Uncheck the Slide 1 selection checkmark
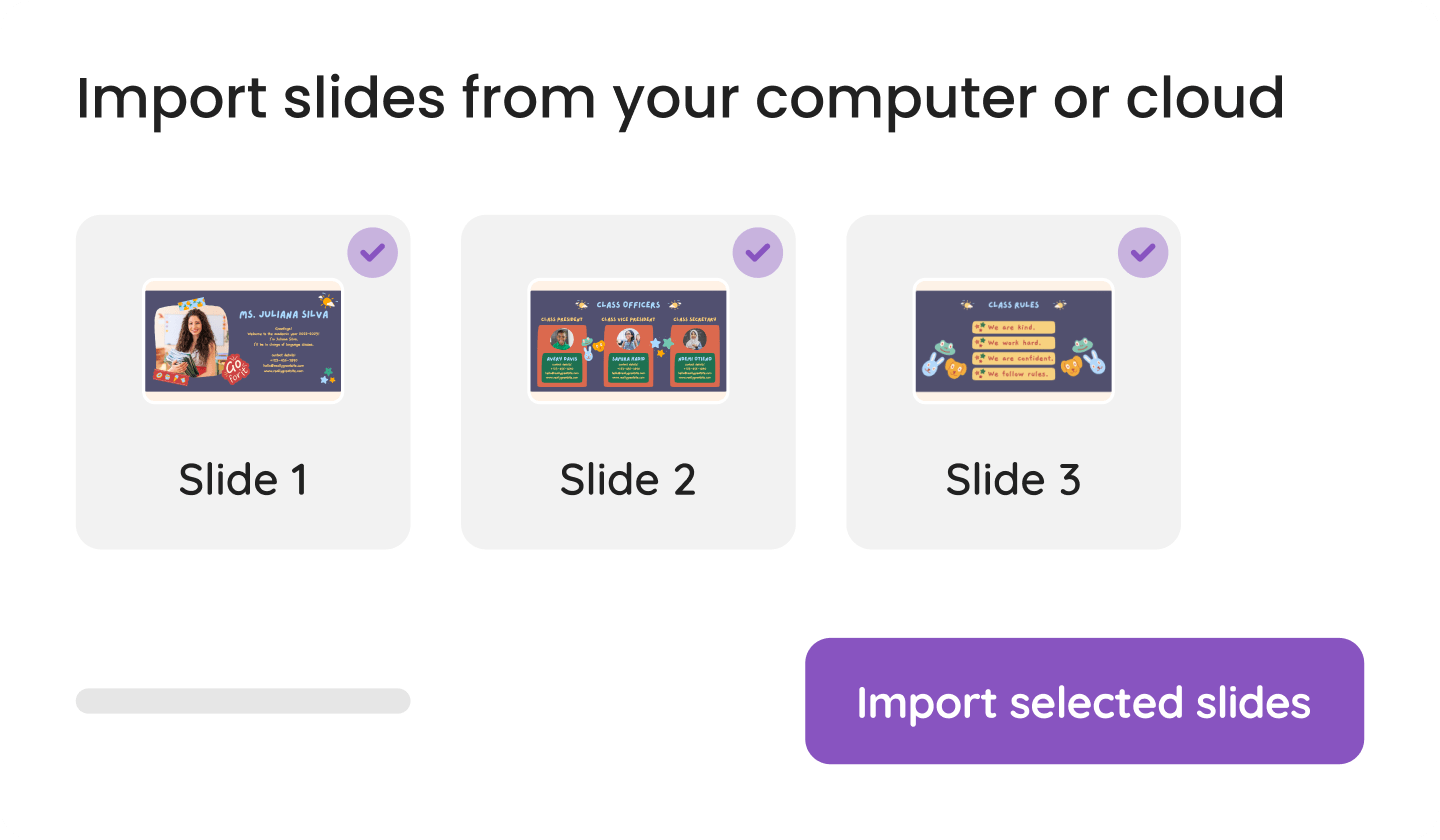1440x840 pixels. [372, 252]
